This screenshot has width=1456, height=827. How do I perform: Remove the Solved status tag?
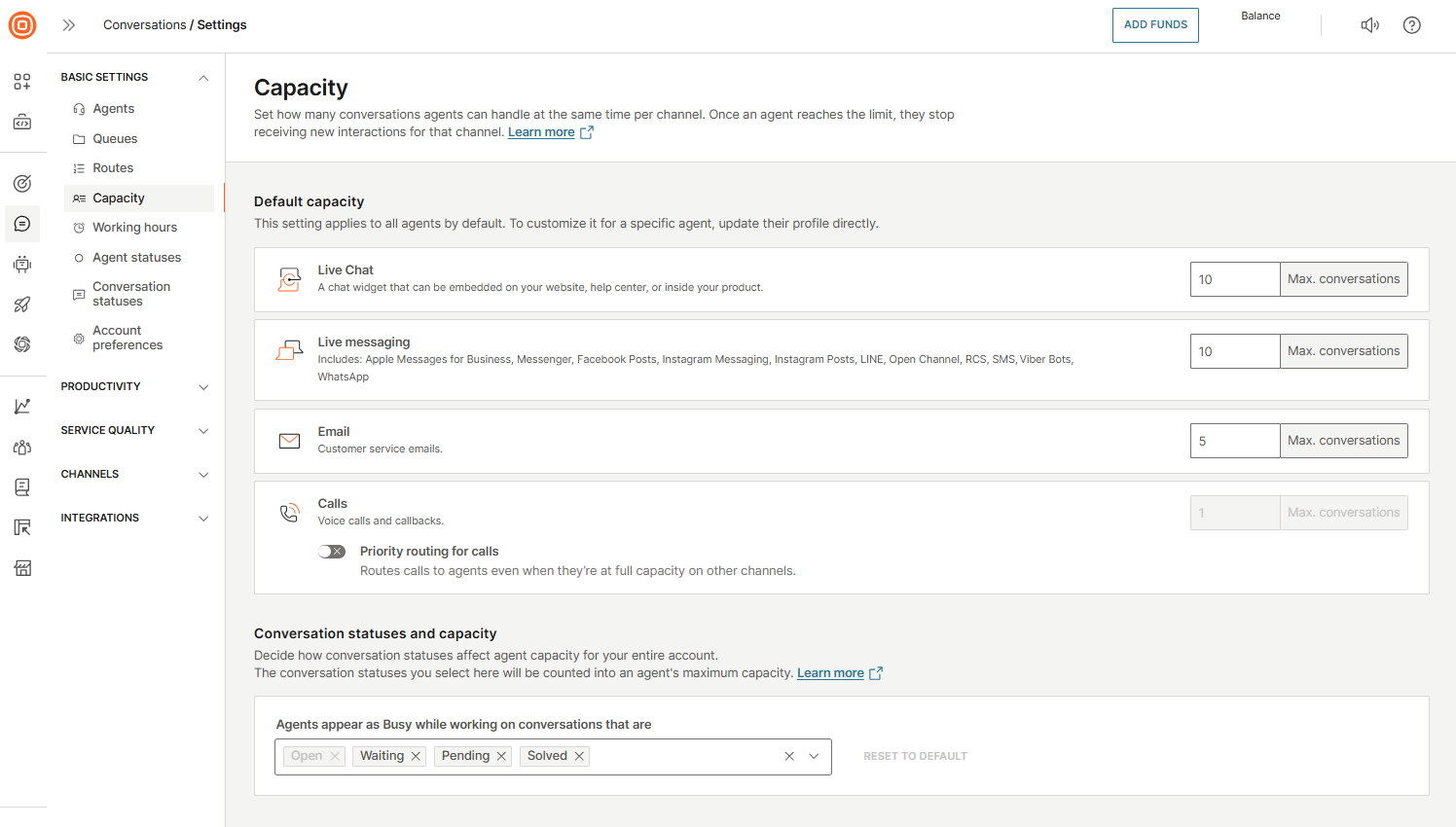[x=579, y=756]
